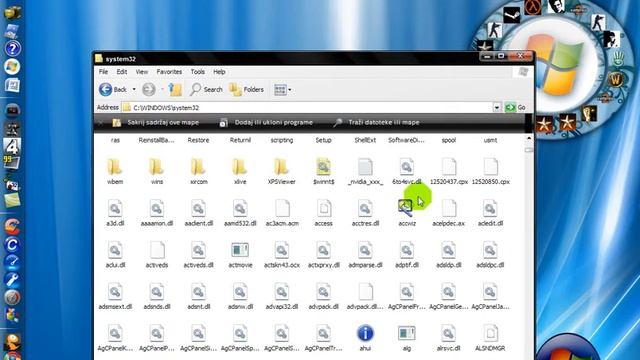This screenshot has height=360, width=640.
Task: Select the xlive folder
Action: 240,171
